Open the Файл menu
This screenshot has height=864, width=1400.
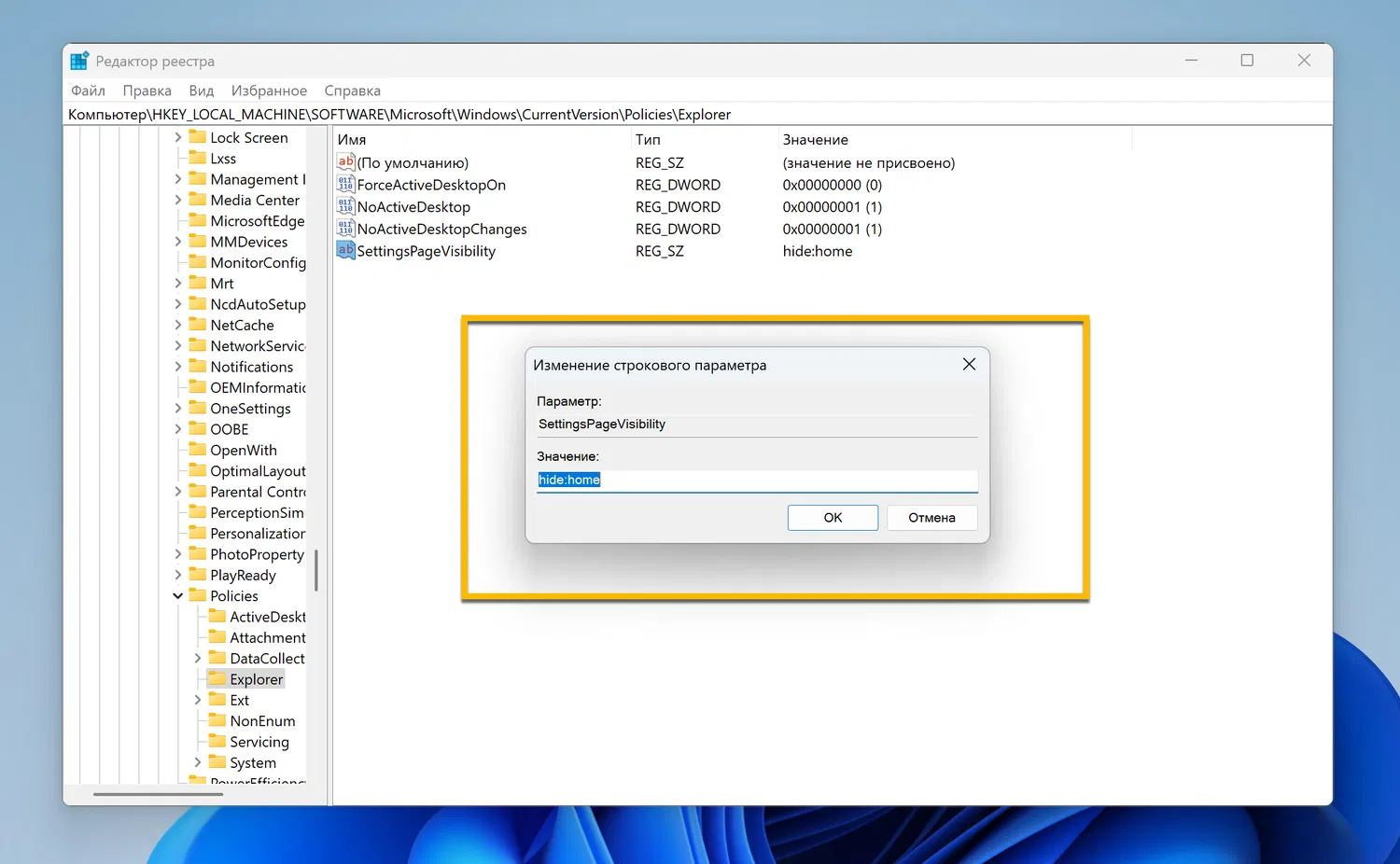(88, 91)
